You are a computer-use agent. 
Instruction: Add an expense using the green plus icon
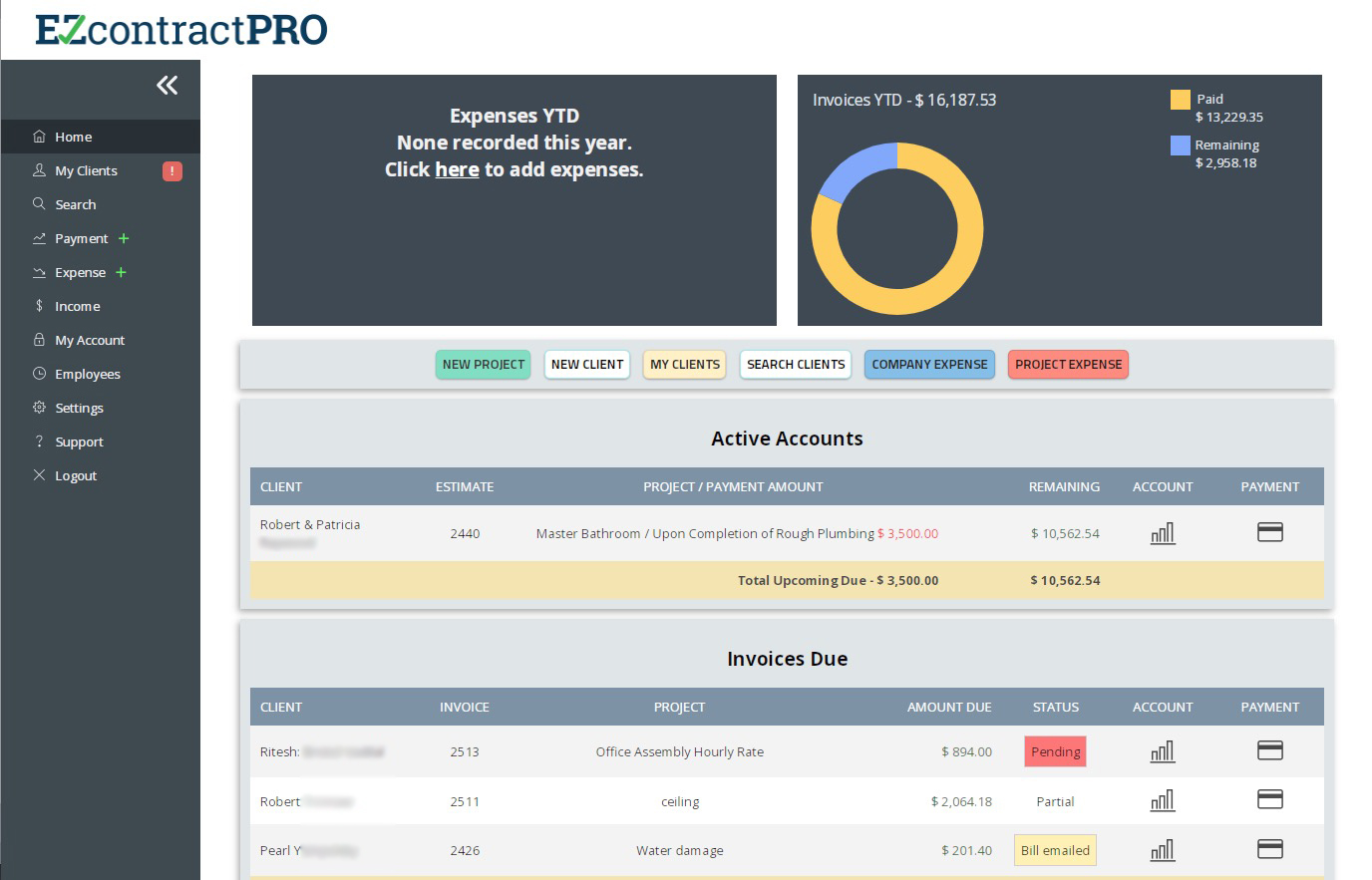[x=121, y=272]
